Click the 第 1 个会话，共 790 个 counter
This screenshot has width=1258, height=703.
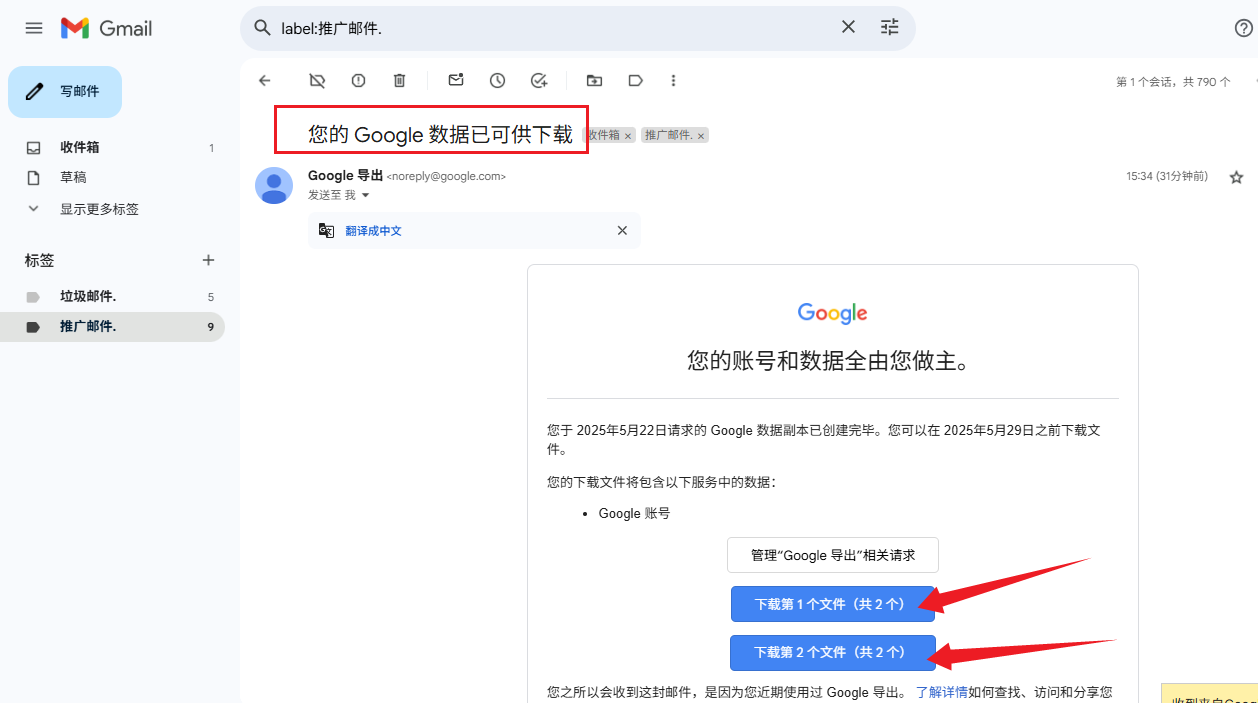point(1173,82)
